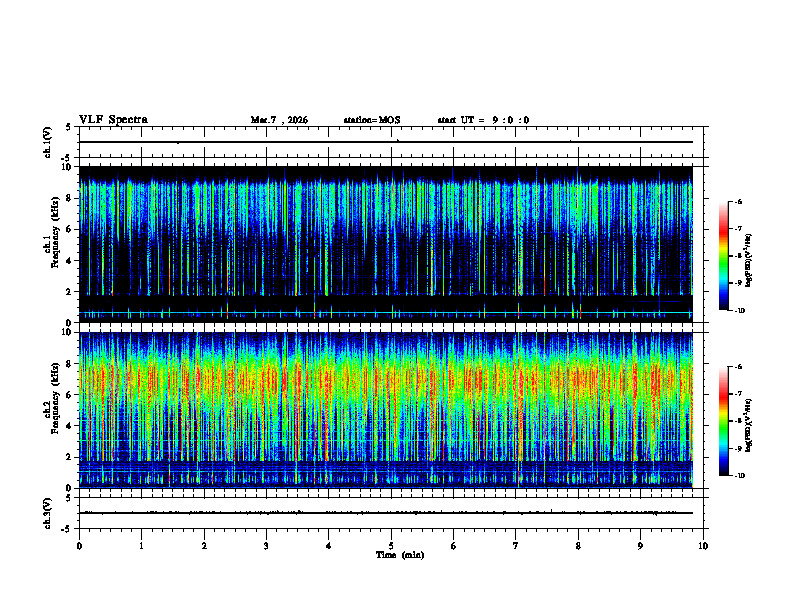The height and width of the screenshot is (612, 792).
Task: Click the ch.1 colorbar "log(PSD)(V²/Hz)" label
Action: 748,260
